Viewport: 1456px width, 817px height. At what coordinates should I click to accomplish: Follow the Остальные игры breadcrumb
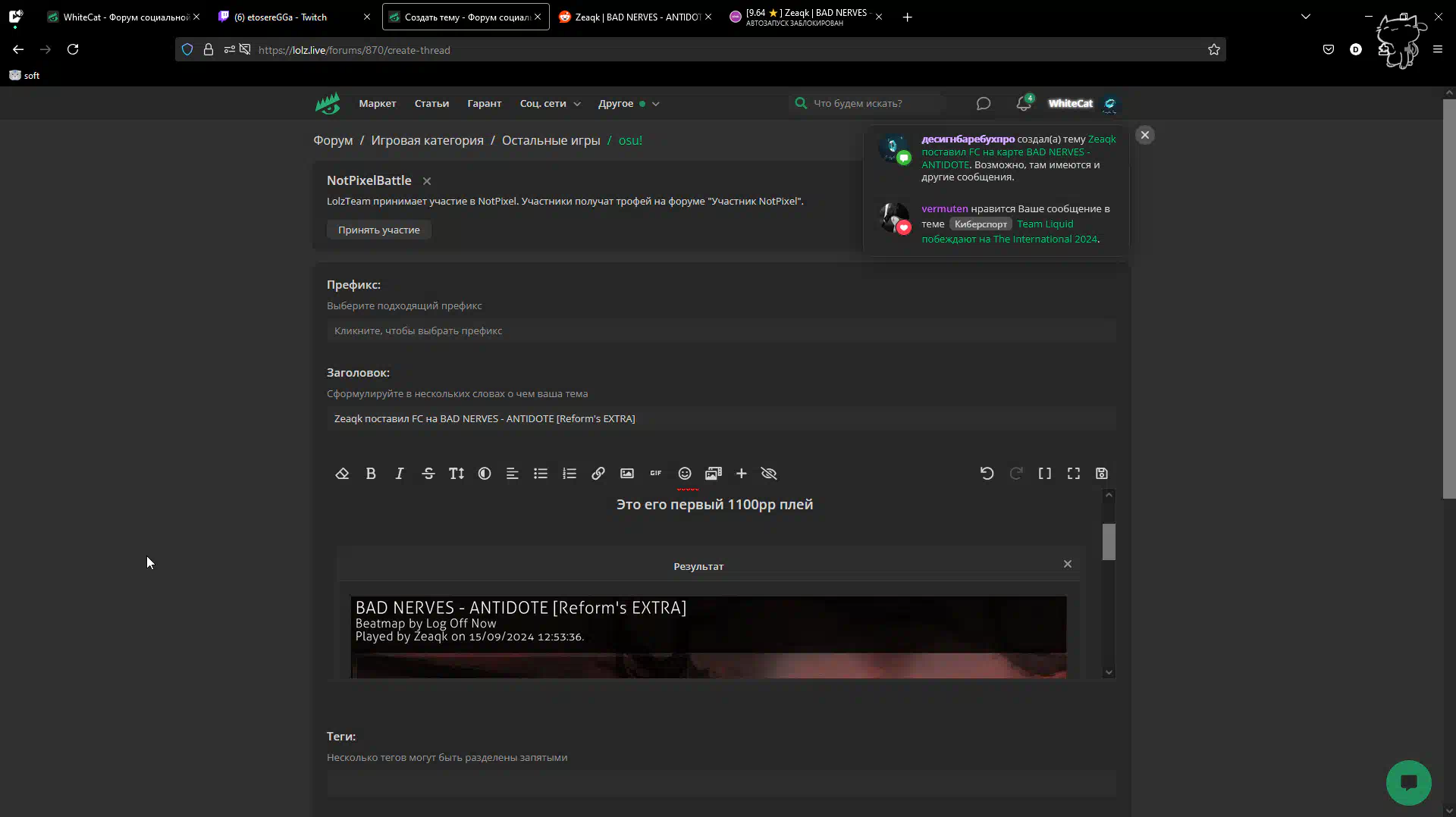551,141
